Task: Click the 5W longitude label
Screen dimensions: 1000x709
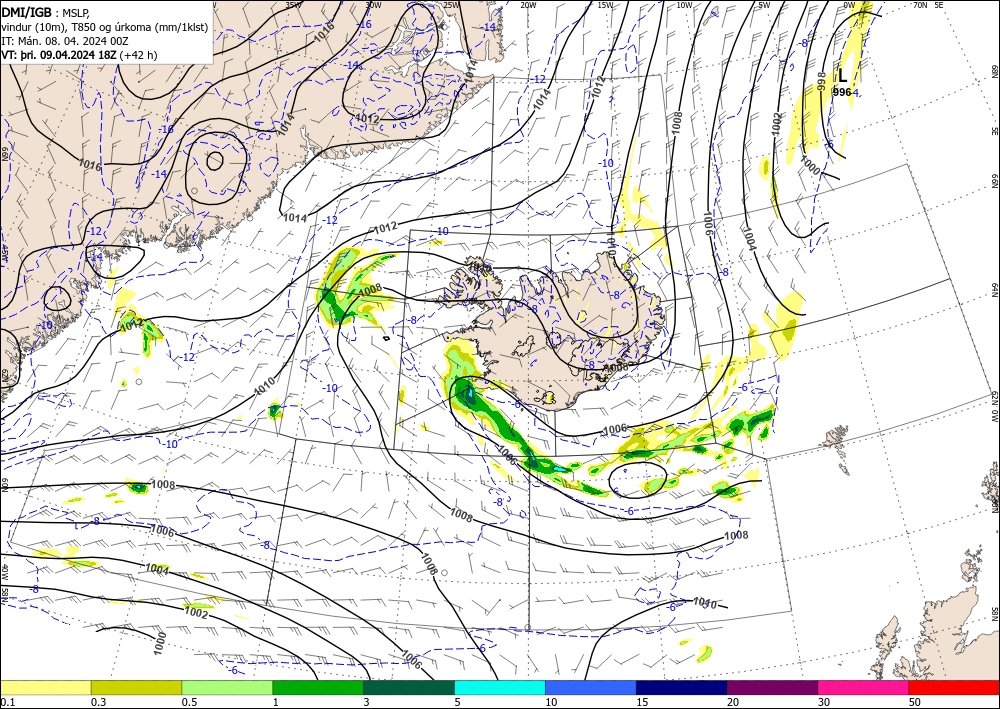Action: 764,5
